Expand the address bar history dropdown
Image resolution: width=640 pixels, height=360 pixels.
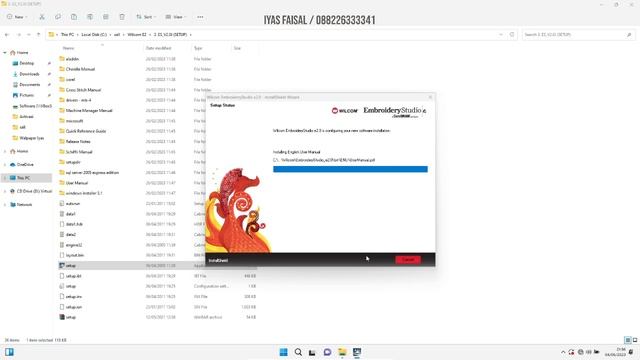coord(501,35)
